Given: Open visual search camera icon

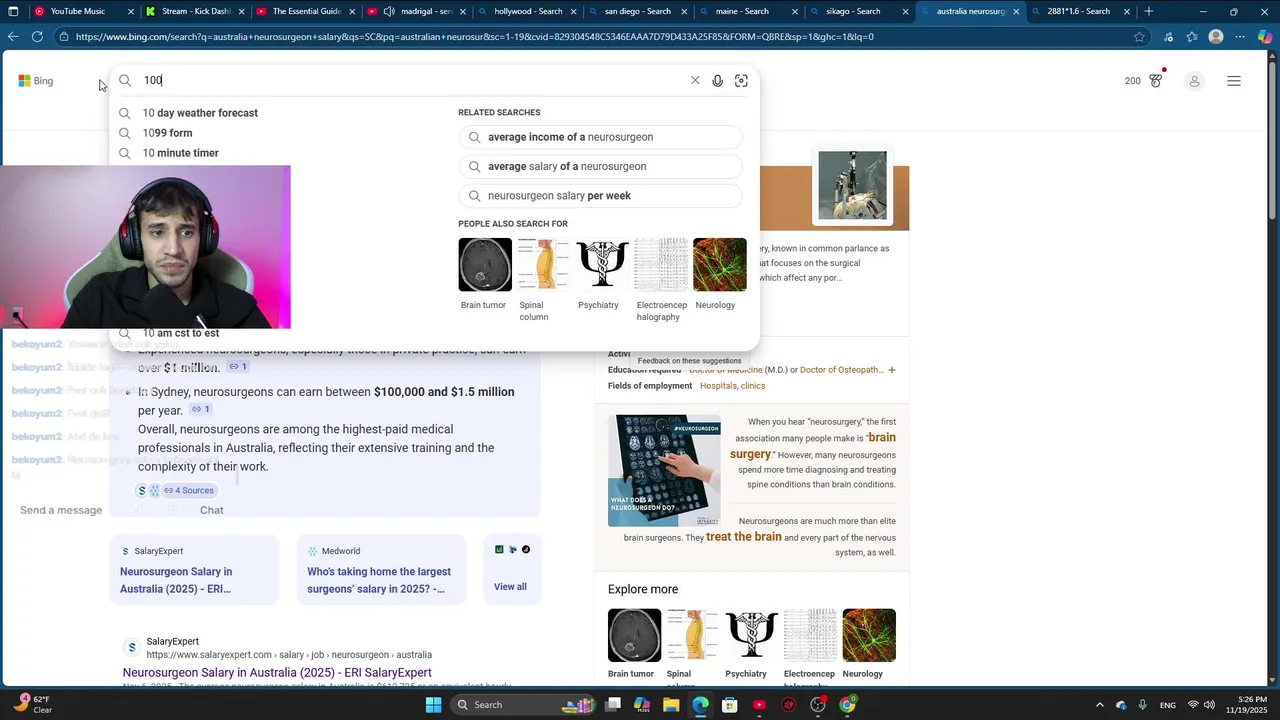Looking at the screenshot, I should click(x=741, y=80).
